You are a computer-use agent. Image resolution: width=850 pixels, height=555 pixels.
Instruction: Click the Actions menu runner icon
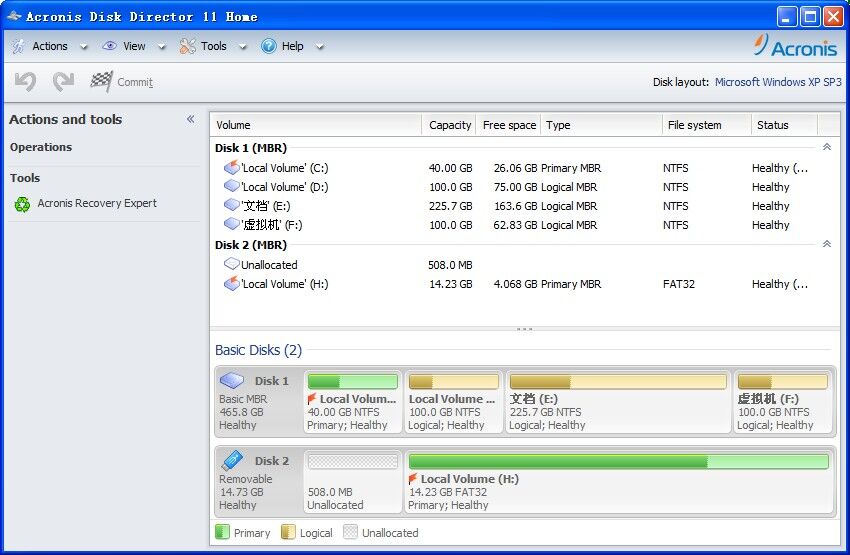coord(18,47)
